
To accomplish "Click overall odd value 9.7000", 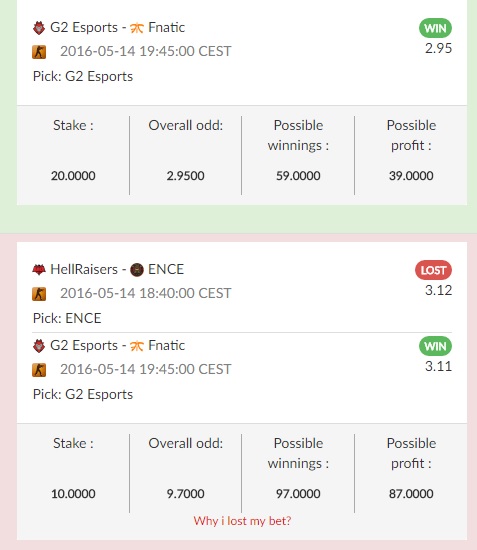I will pyautogui.click(x=186, y=494).
